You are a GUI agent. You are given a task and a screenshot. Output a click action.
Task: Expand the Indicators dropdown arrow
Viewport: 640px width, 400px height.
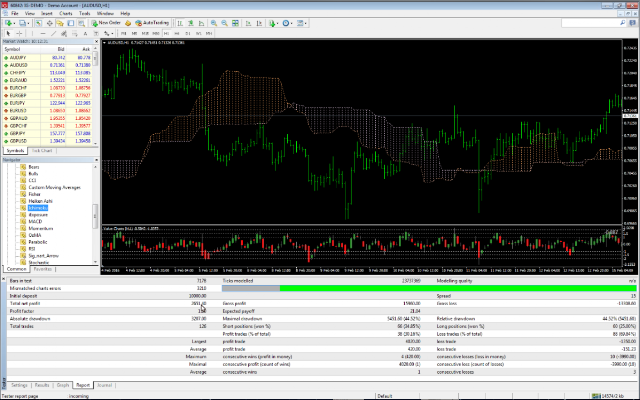[278, 24]
